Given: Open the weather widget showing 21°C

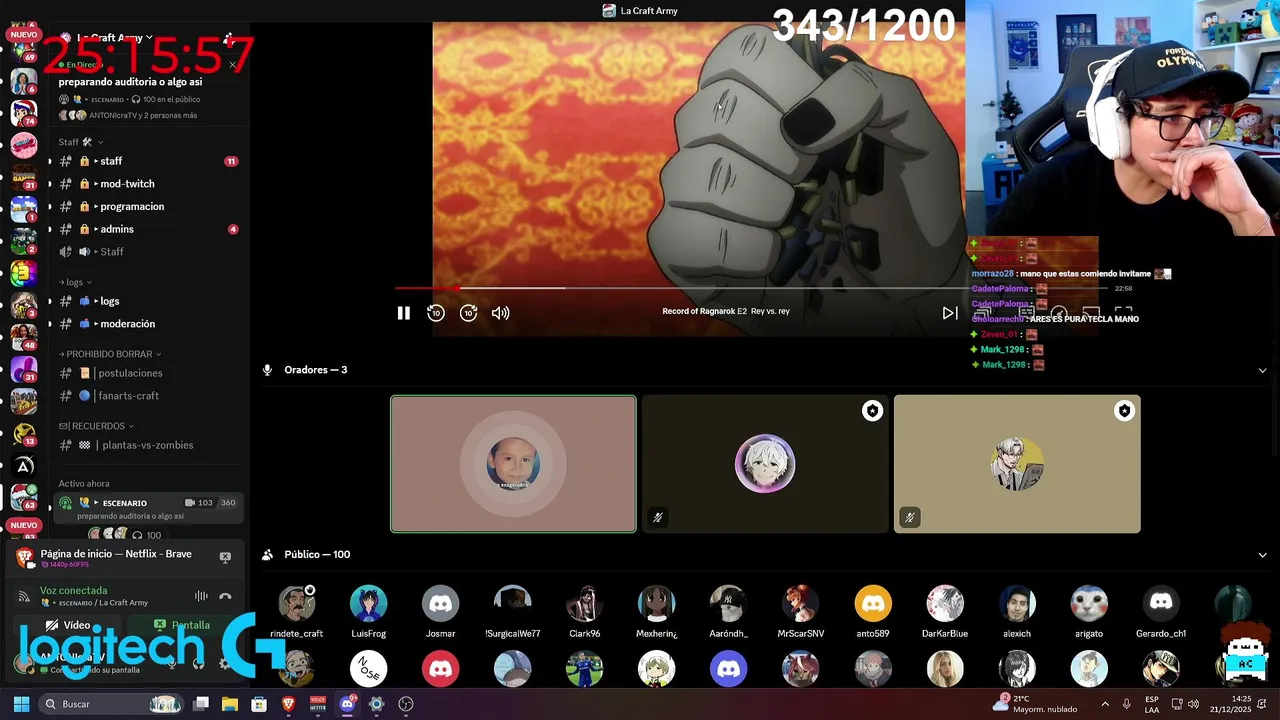Looking at the screenshot, I should [x=1035, y=704].
